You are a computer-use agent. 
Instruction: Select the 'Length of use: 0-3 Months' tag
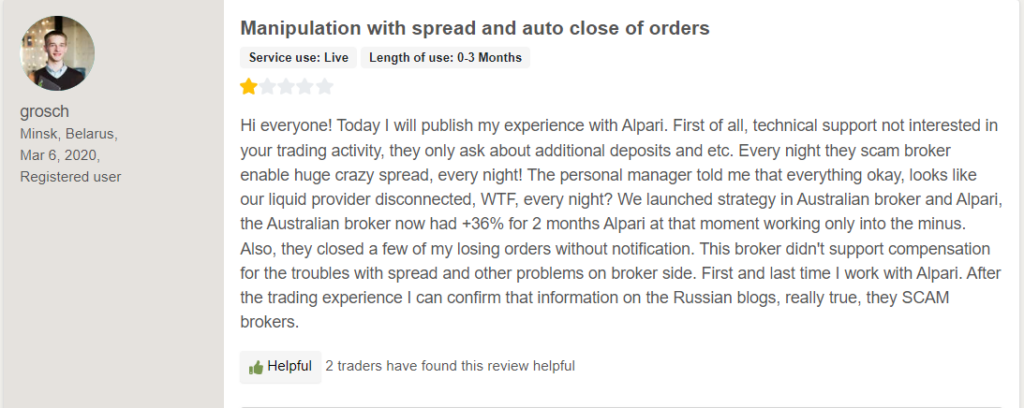(445, 57)
